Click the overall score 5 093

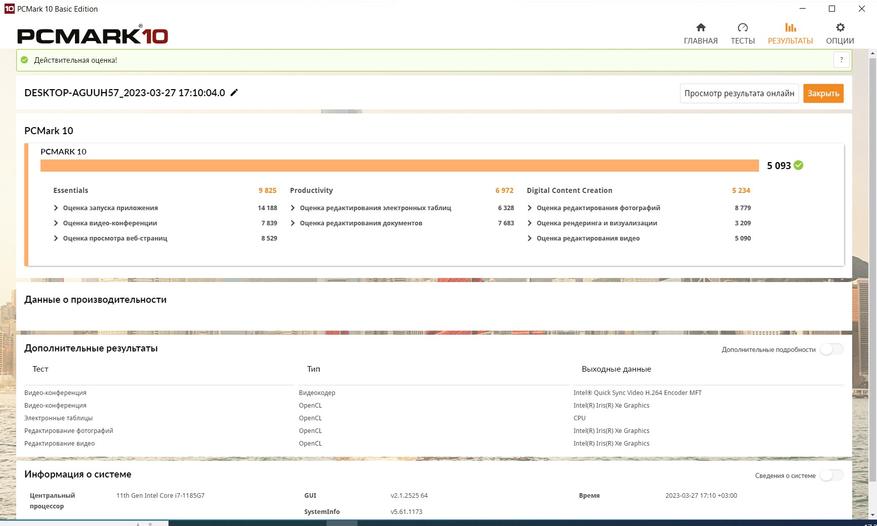779,166
